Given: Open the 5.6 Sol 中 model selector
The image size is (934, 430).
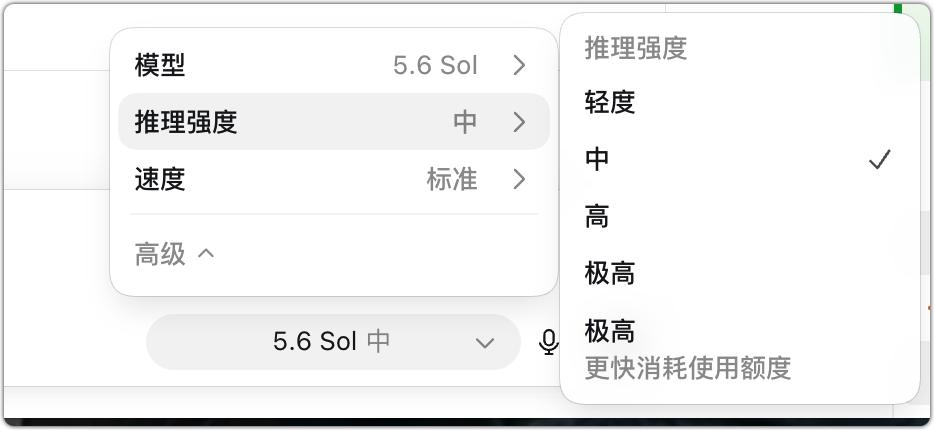Looking at the screenshot, I should pyautogui.click(x=334, y=342).
